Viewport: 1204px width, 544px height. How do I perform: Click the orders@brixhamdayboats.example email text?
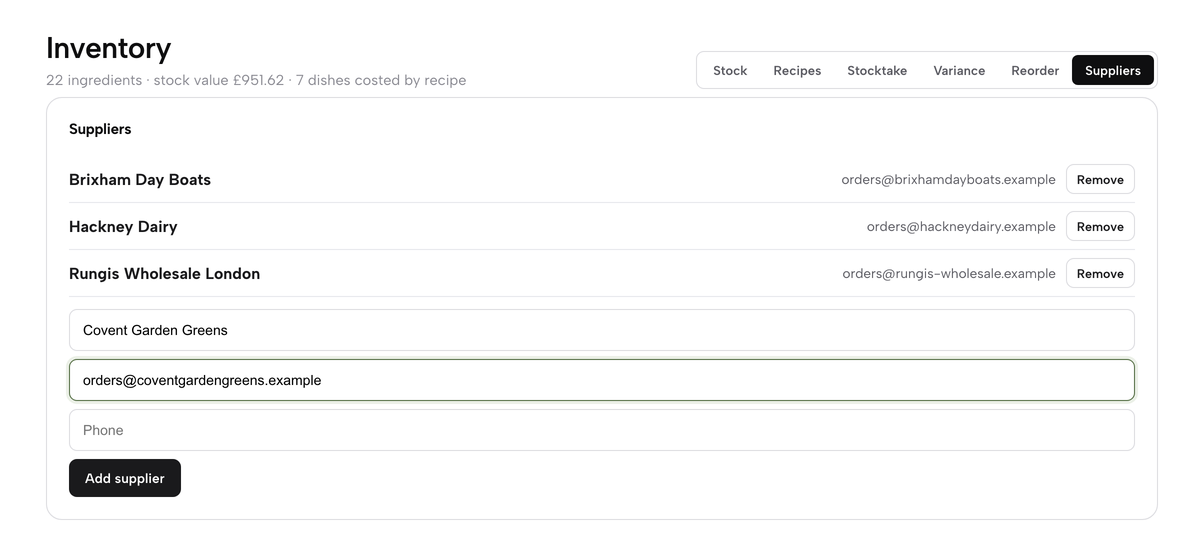[948, 180]
